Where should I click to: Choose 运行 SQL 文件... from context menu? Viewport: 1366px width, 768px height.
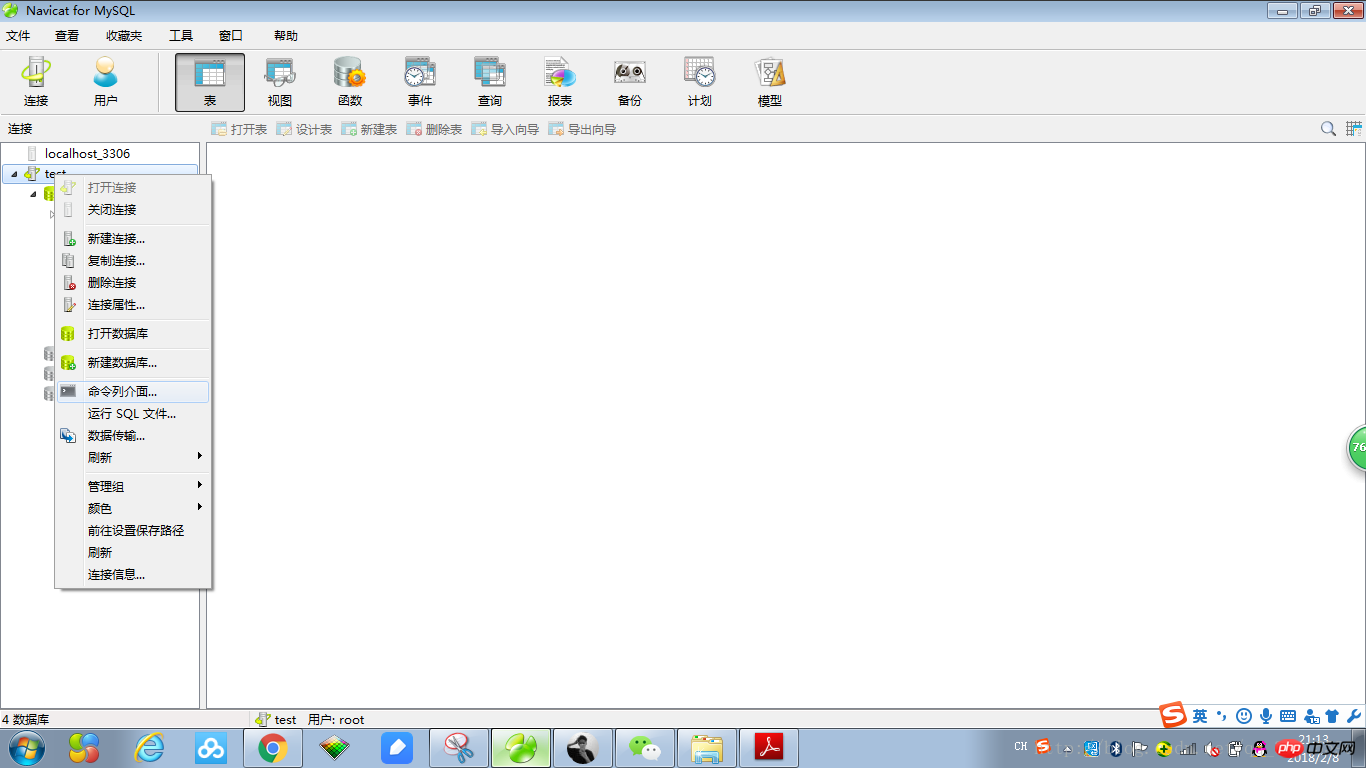pos(133,414)
